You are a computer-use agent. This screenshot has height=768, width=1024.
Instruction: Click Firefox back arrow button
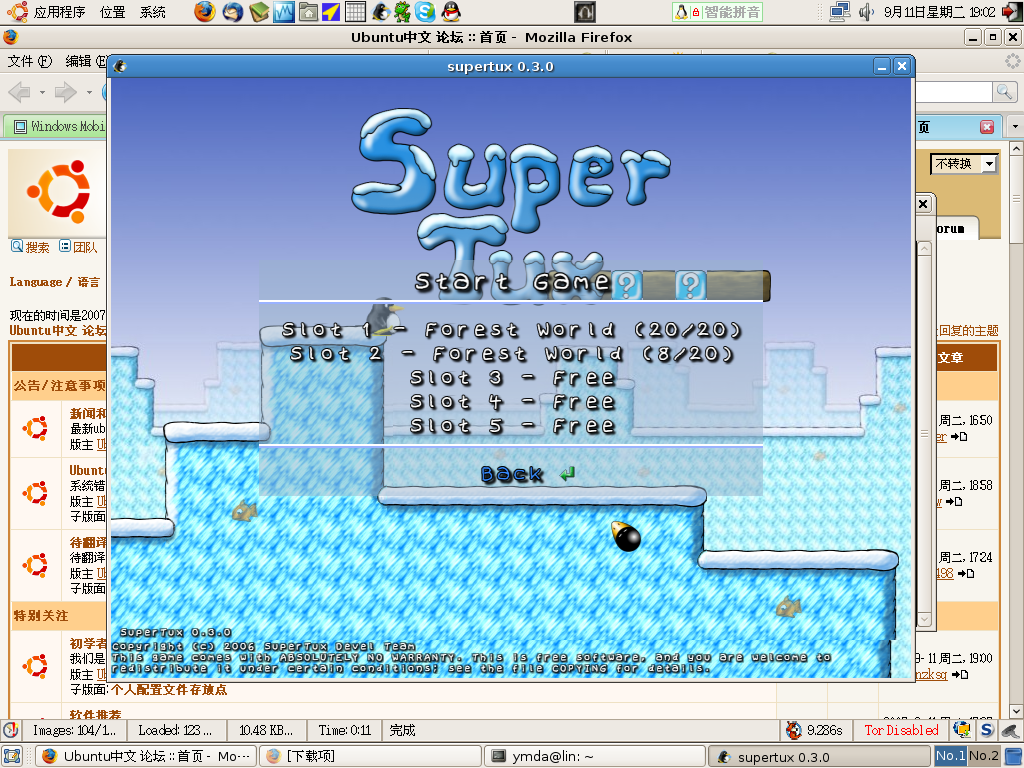(20, 92)
